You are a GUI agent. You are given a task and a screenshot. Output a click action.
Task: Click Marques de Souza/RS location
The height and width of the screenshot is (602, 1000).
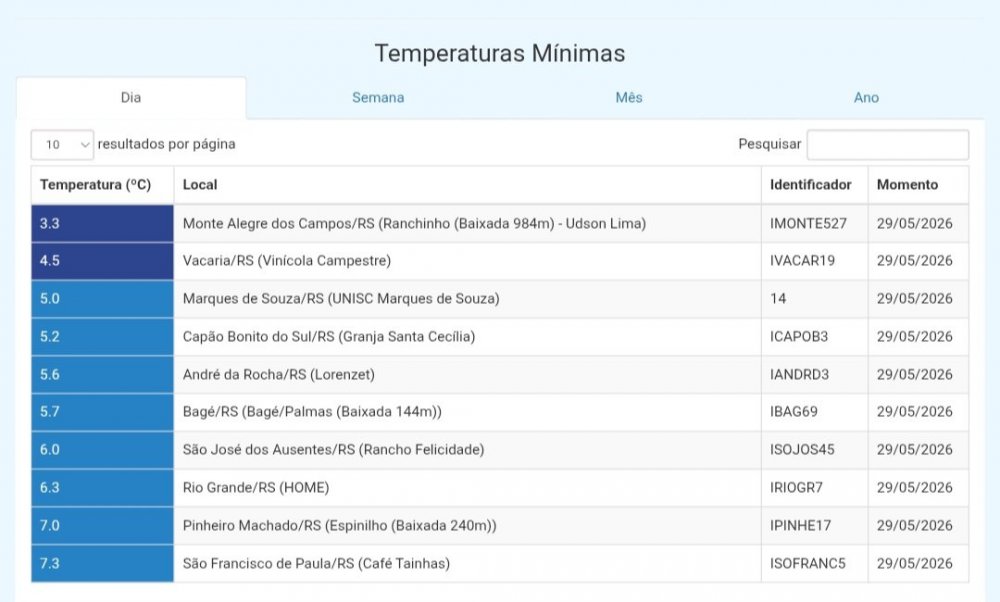point(341,298)
